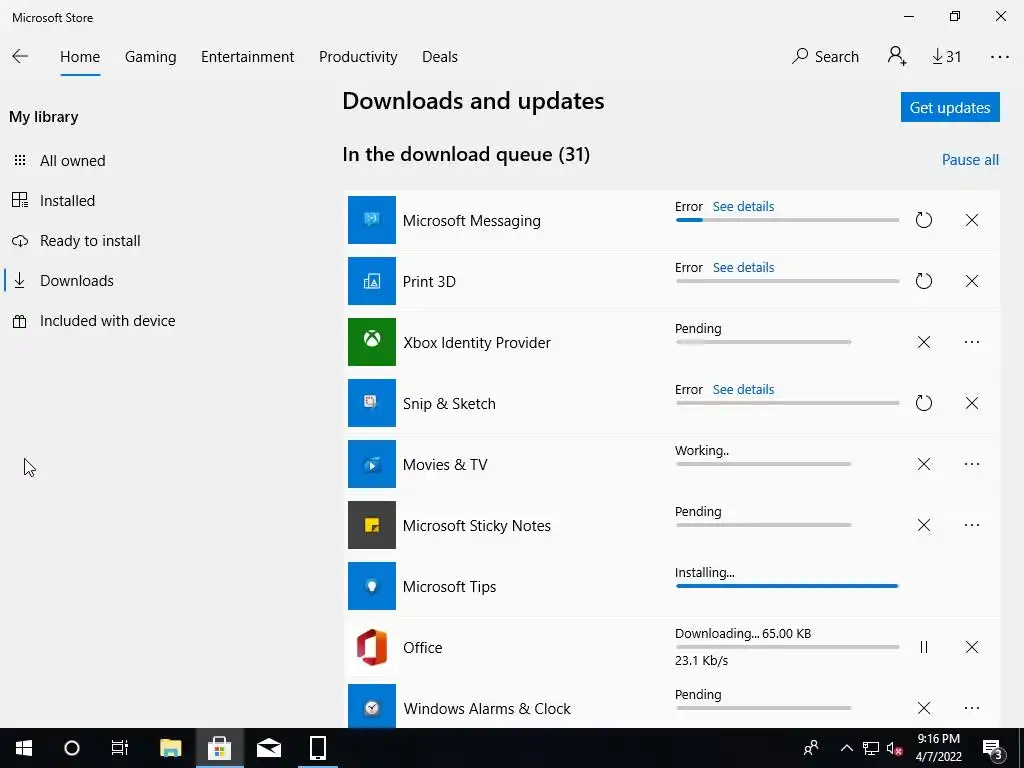Open the notification center icon

point(992,748)
